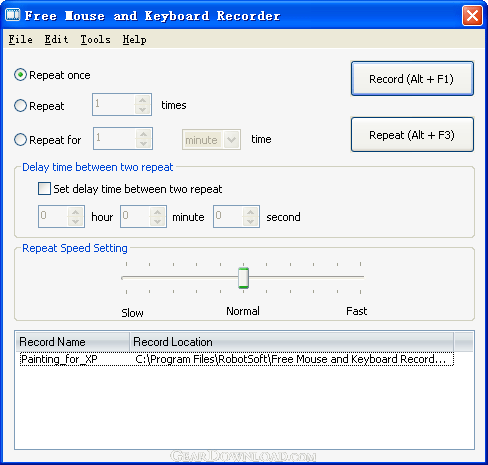Decrease the delay minute spinner
This screenshot has width=488, height=465.
click(158, 221)
